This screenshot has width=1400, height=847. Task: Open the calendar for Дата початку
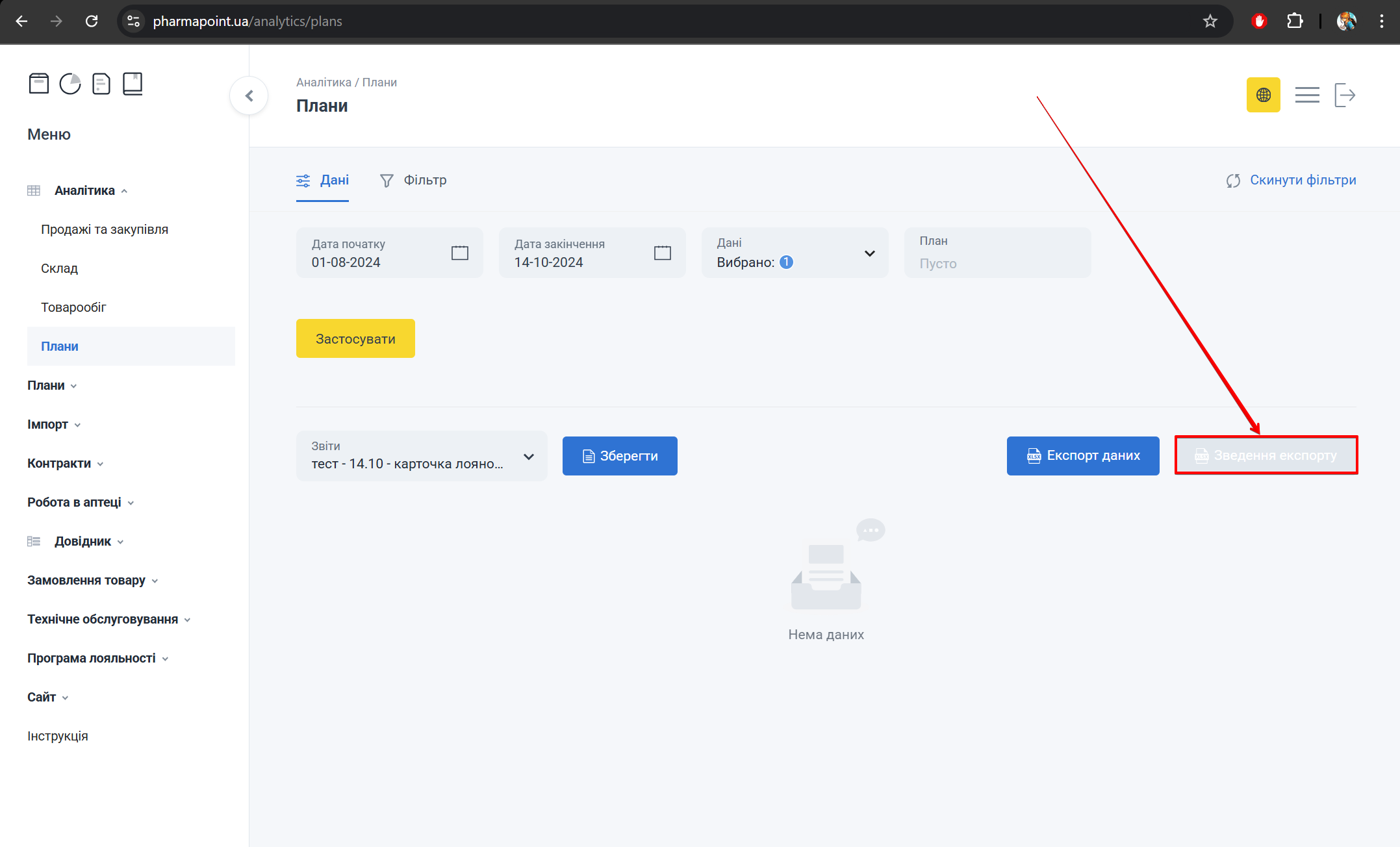click(459, 253)
